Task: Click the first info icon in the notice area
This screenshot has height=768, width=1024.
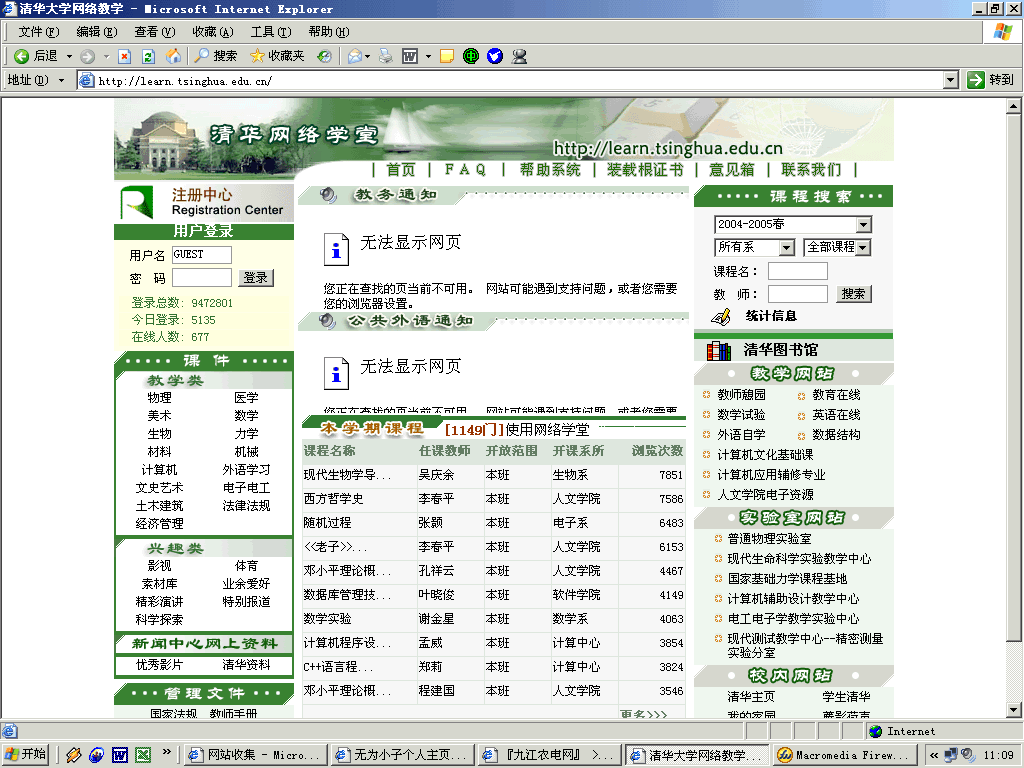Action: [x=336, y=249]
